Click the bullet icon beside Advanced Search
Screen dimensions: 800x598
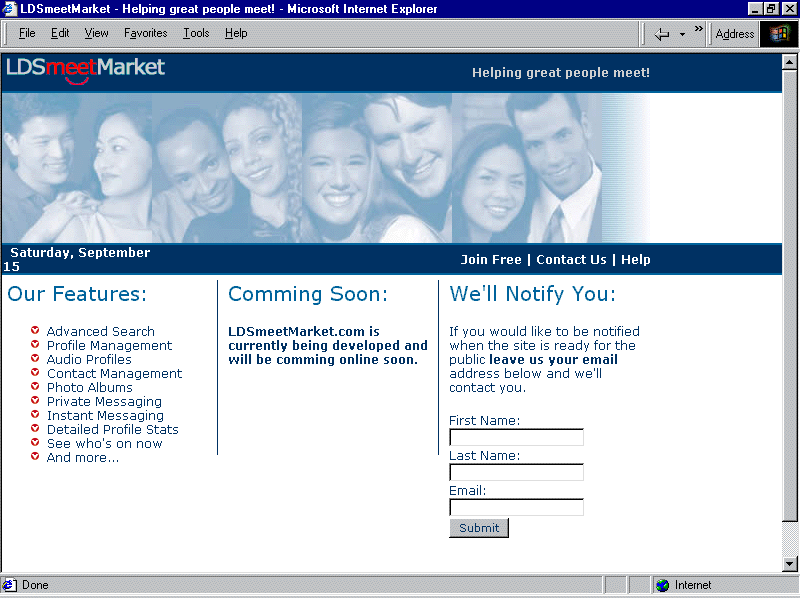coord(35,330)
